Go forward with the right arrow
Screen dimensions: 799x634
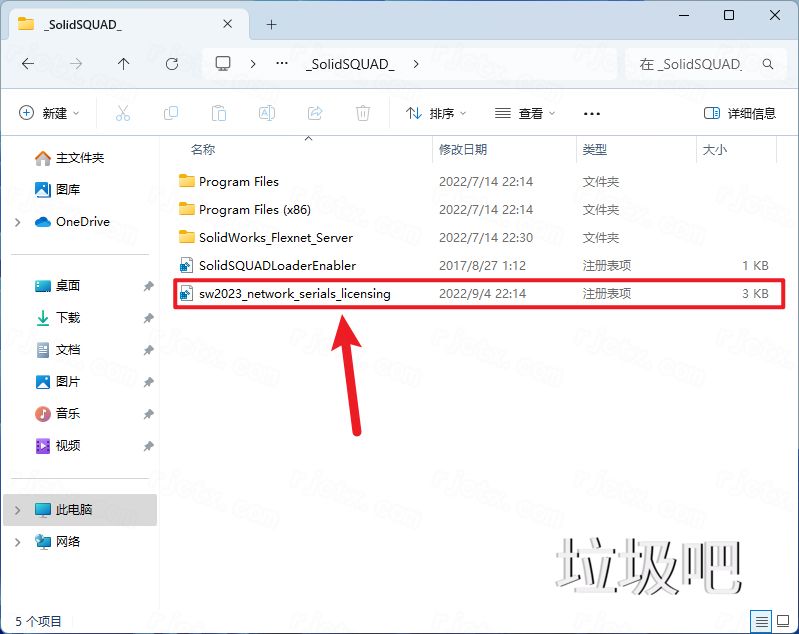[x=76, y=64]
